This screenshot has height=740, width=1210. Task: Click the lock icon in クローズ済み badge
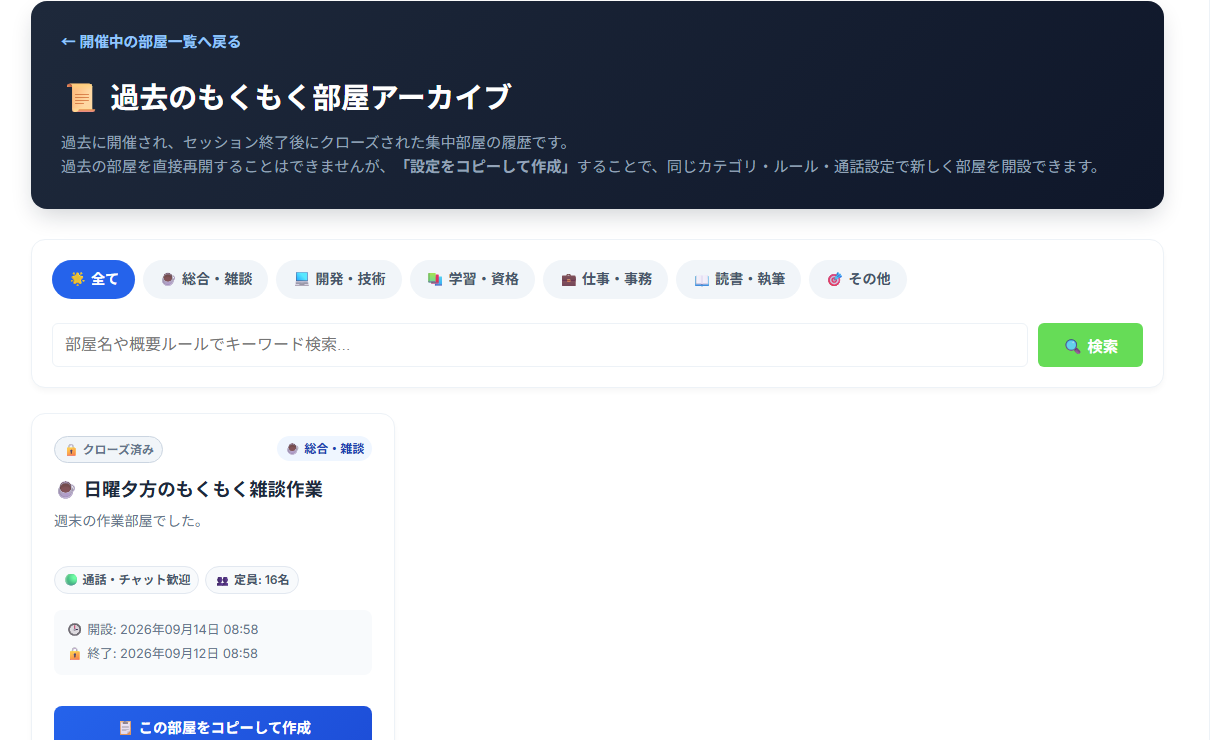click(71, 450)
